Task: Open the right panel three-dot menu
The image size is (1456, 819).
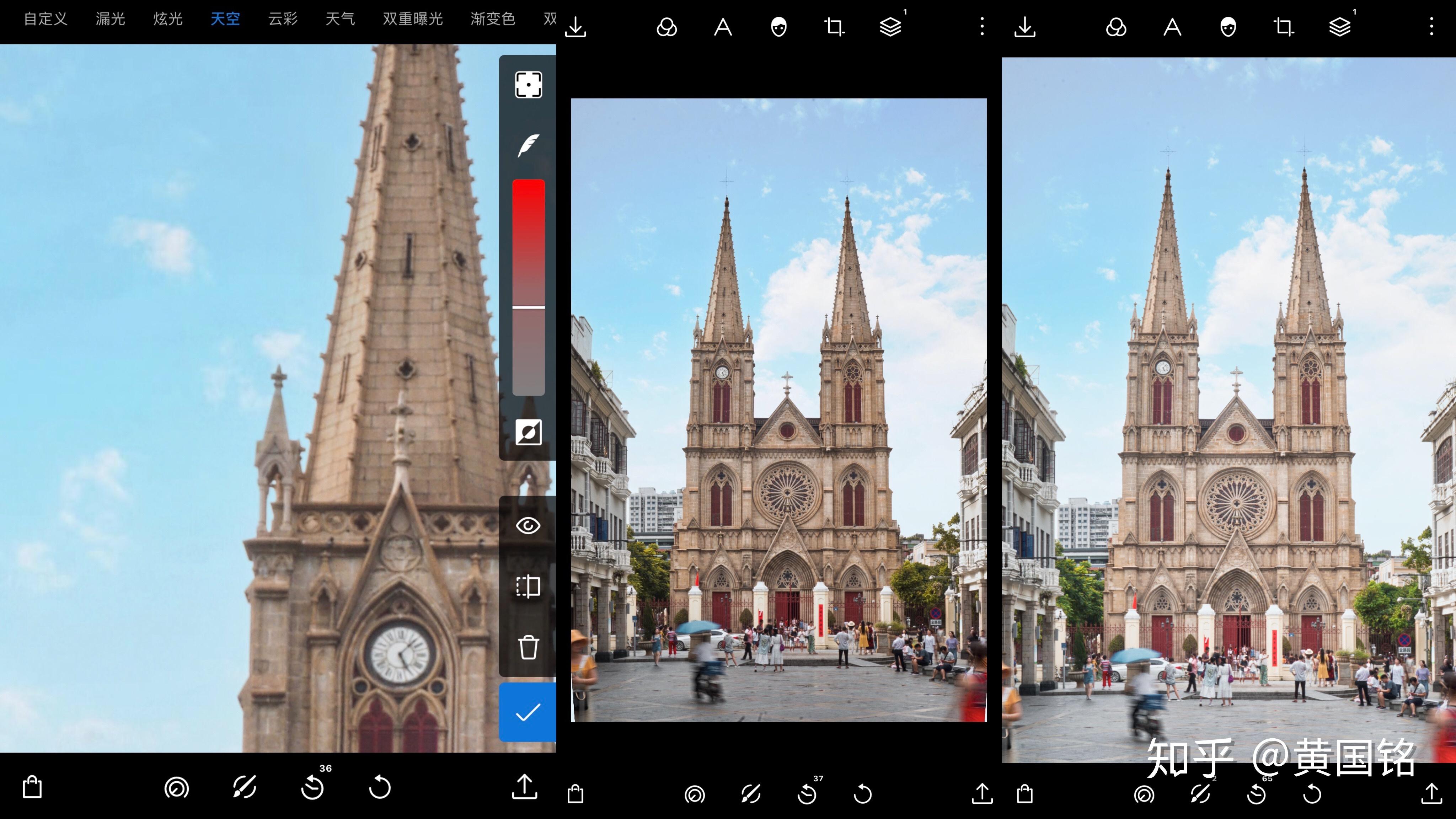Action: tap(1432, 27)
